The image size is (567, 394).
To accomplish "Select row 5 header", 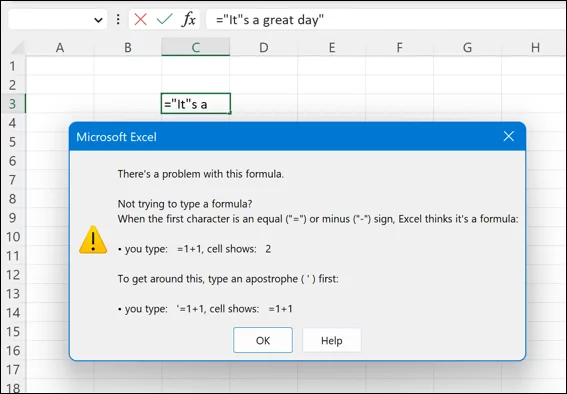I will pos(13,142).
